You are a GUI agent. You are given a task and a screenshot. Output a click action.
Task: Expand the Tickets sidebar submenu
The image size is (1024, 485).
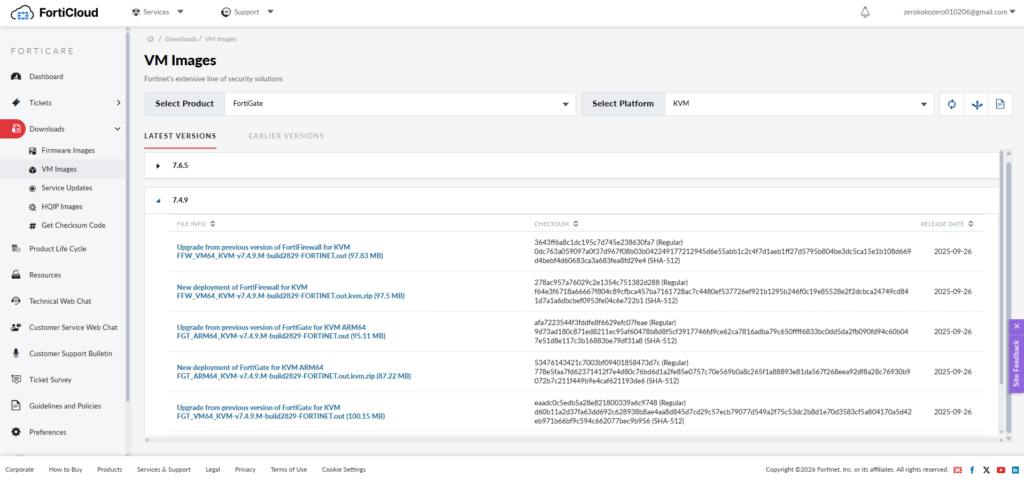click(x=118, y=102)
